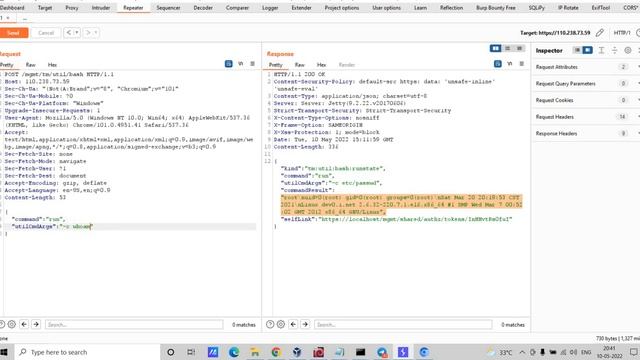Open the Burp Bounty Free tab

(x=496, y=8)
